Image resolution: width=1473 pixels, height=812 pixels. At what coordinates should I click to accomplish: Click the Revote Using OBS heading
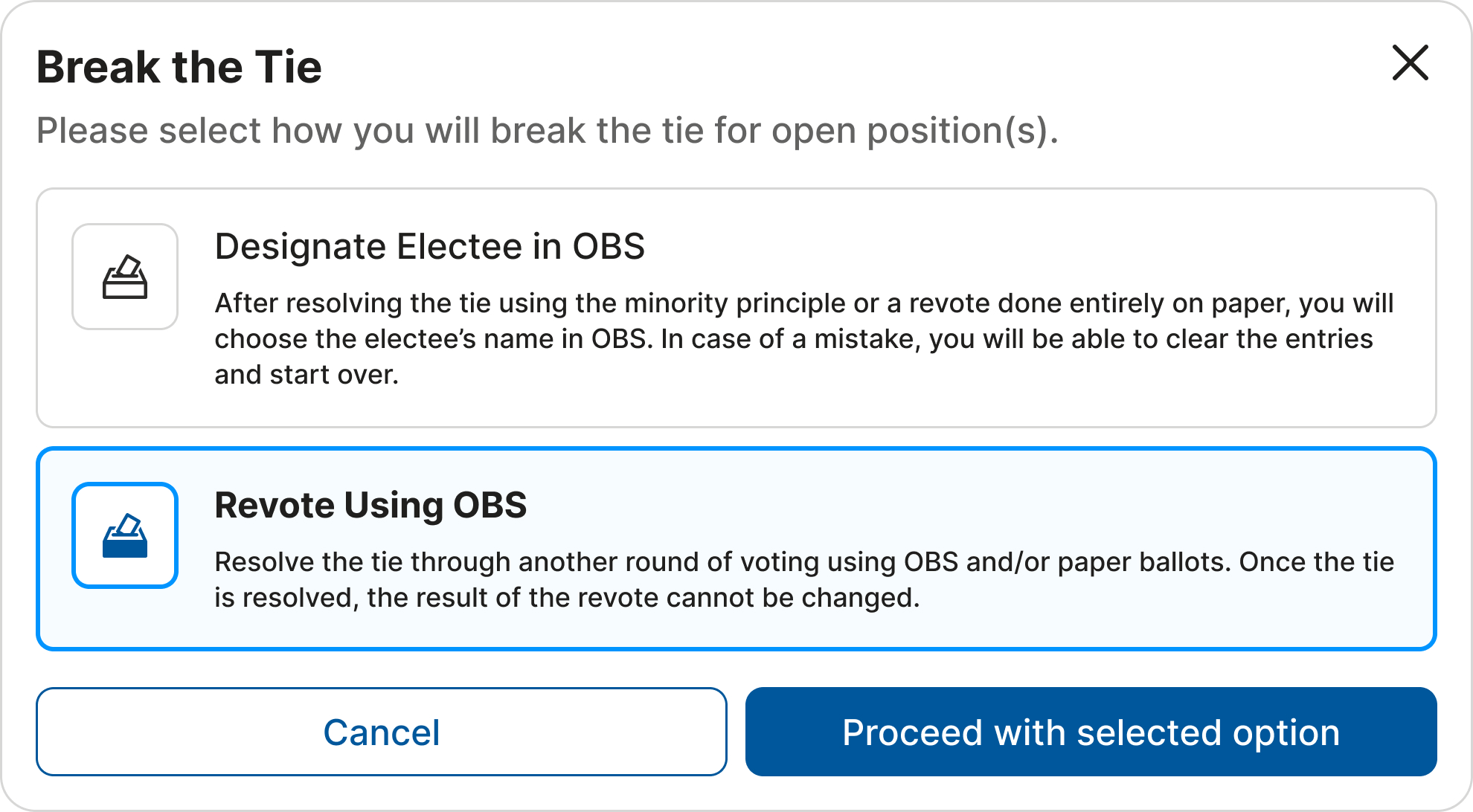point(370,506)
